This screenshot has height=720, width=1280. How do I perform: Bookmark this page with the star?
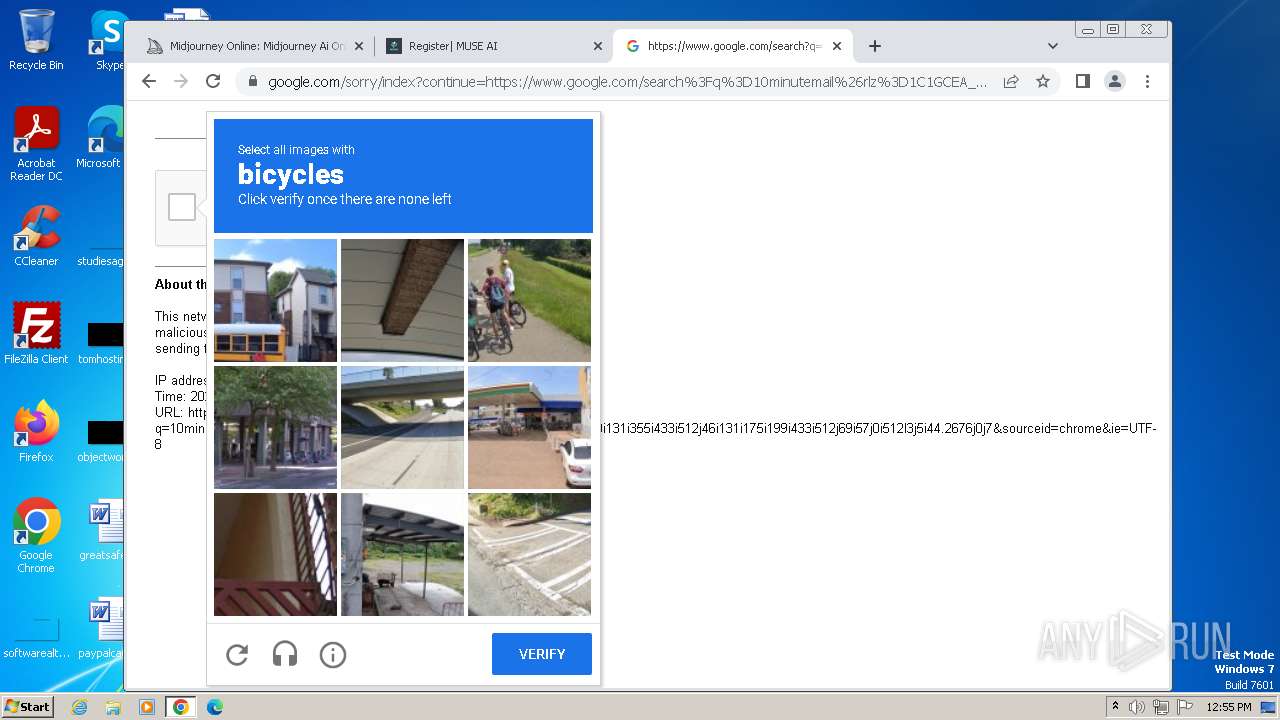coord(1043,81)
